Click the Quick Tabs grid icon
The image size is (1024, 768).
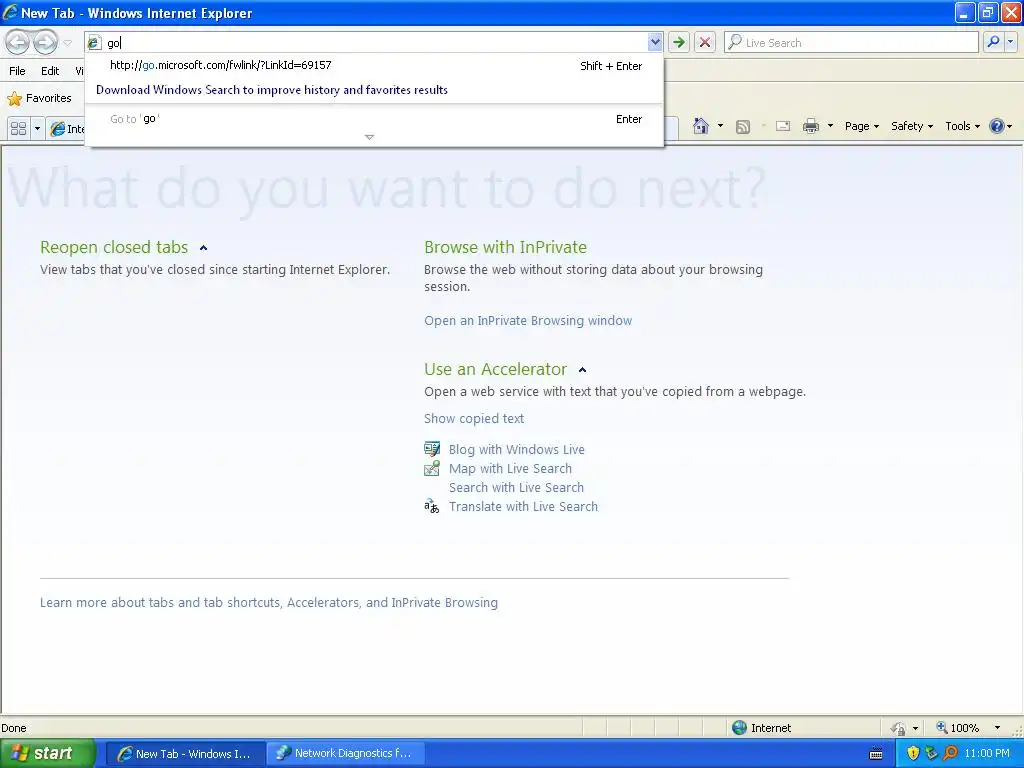[18, 128]
